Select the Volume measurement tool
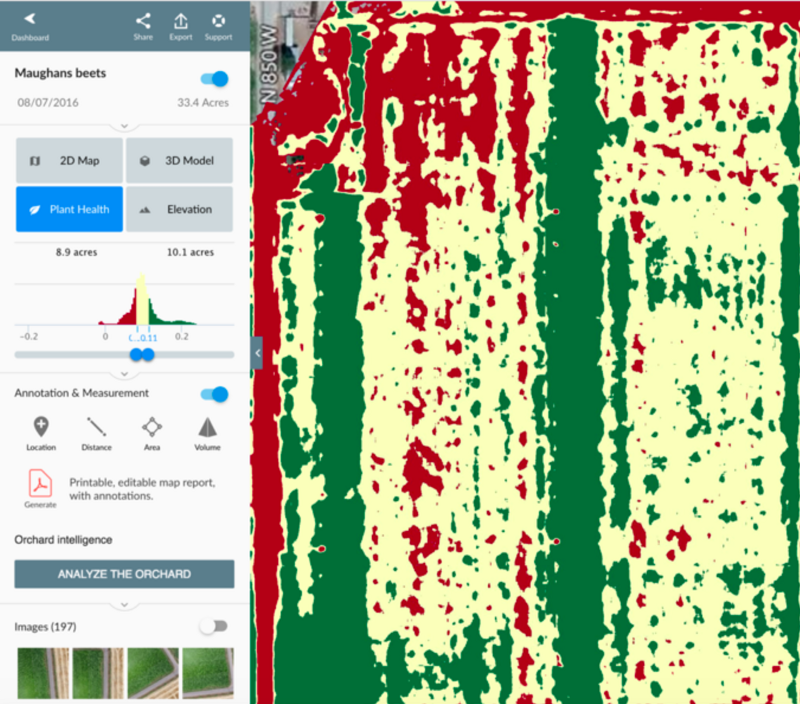The height and width of the screenshot is (704, 800). 206,430
